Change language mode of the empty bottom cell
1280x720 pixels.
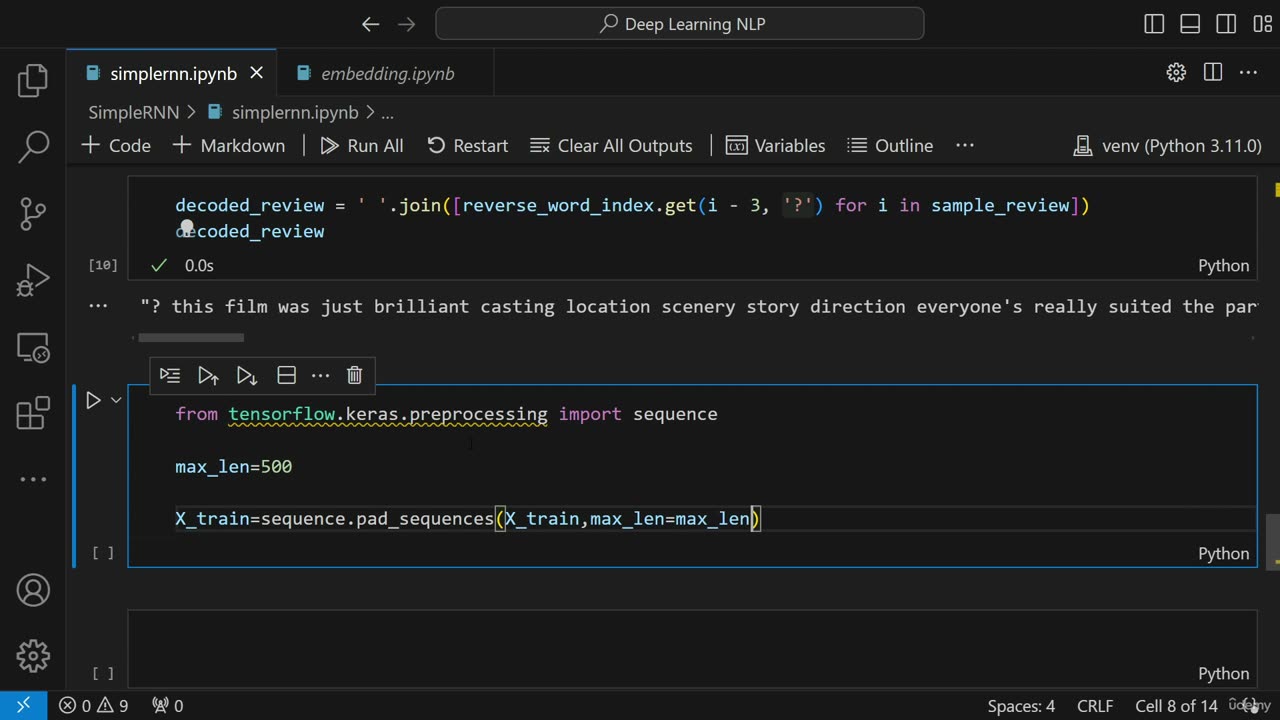[1223, 673]
